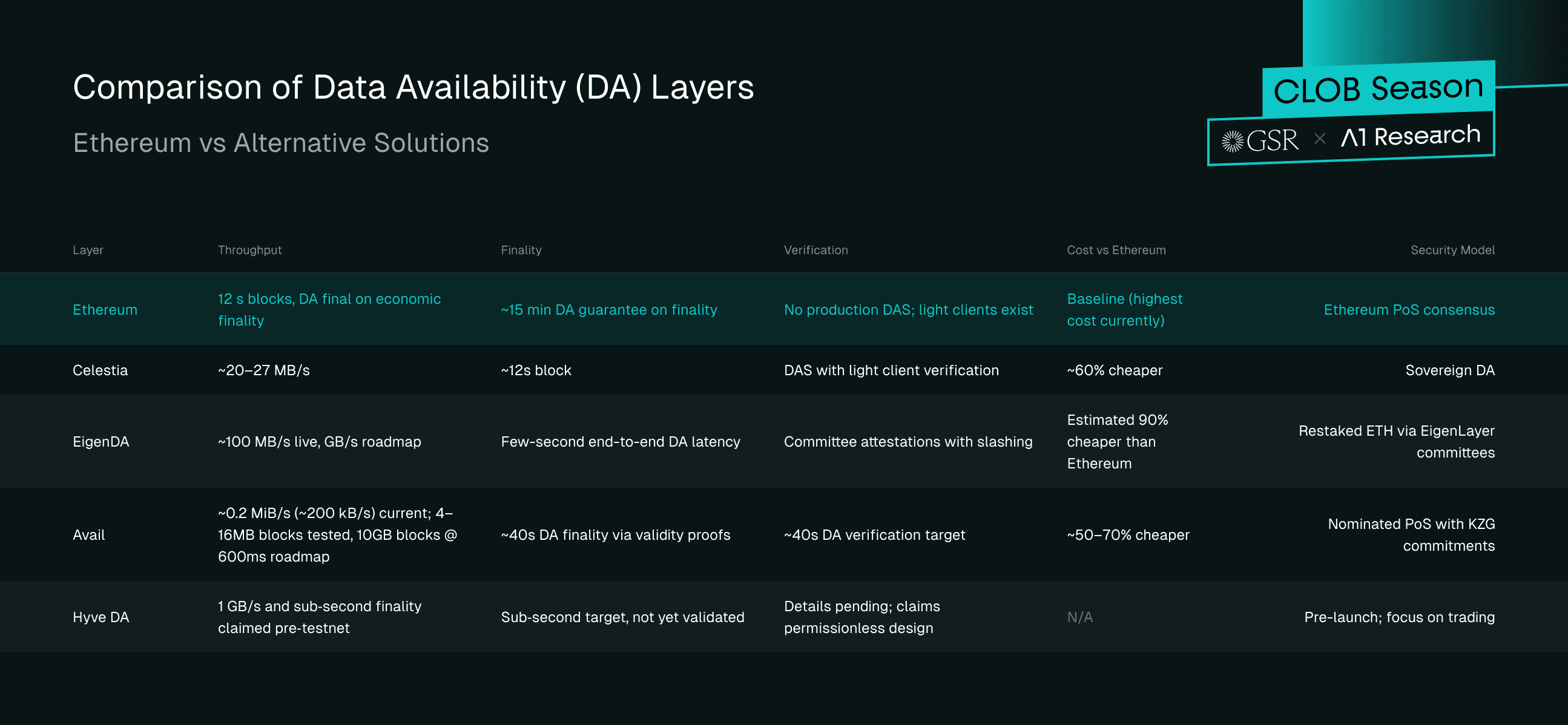
Task: Click the 'Security Model' column header
Action: click(x=1452, y=250)
